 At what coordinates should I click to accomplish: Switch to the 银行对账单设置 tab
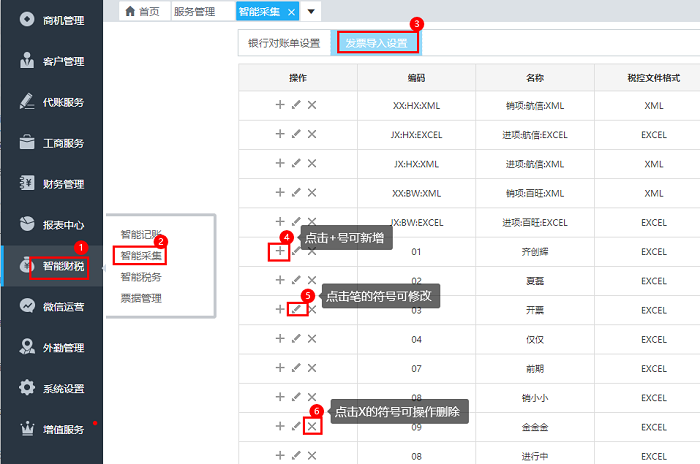(284, 43)
